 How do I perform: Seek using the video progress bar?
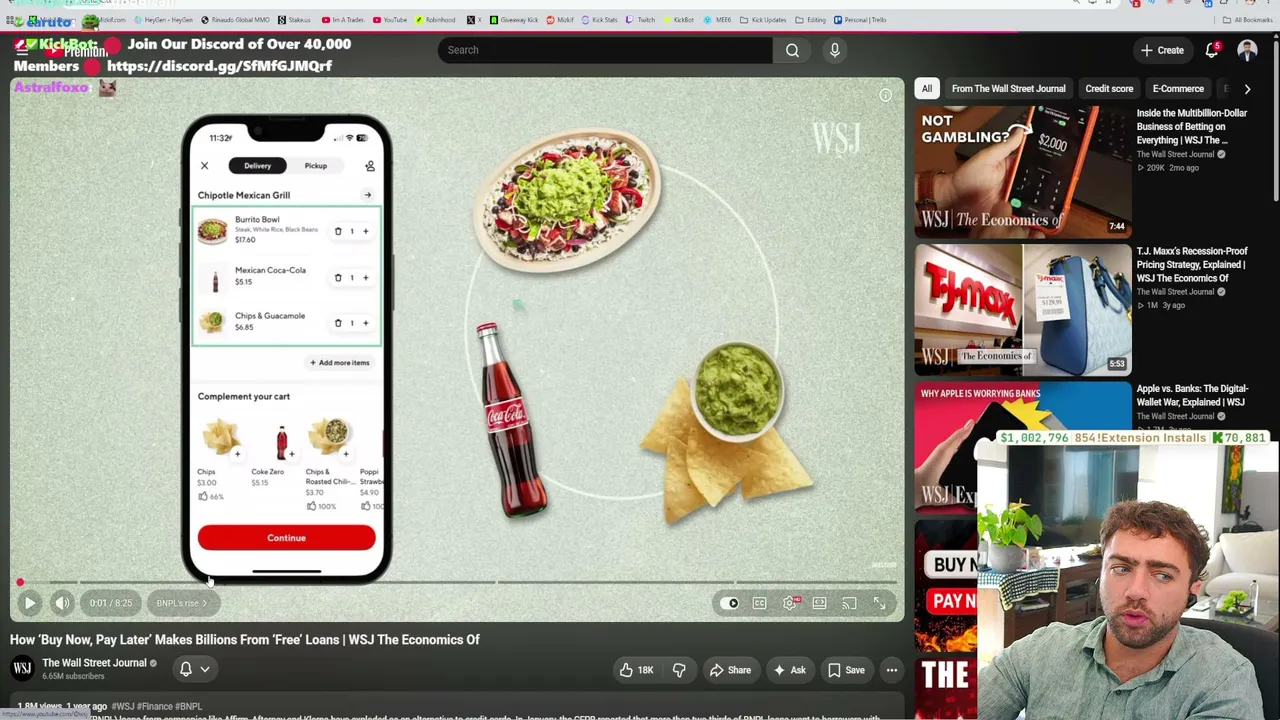click(456, 582)
